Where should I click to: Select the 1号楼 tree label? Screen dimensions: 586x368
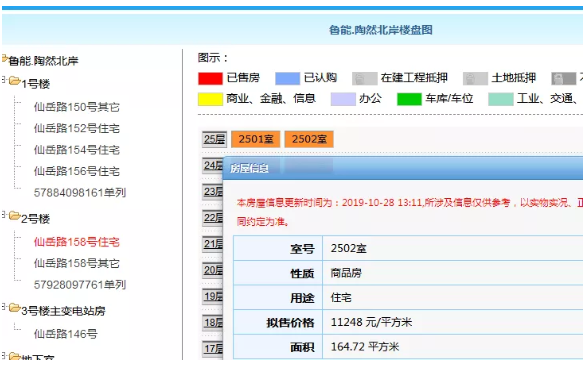pyautogui.click(x=36, y=84)
